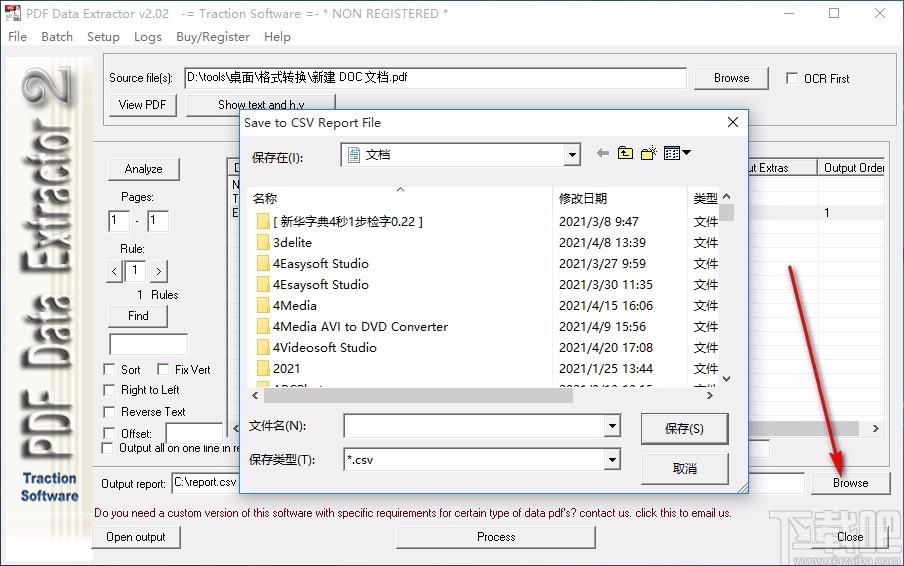This screenshot has height=566, width=904.
Task: Expand the 保存在 location dropdown
Action: pyautogui.click(x=572, y=154)
